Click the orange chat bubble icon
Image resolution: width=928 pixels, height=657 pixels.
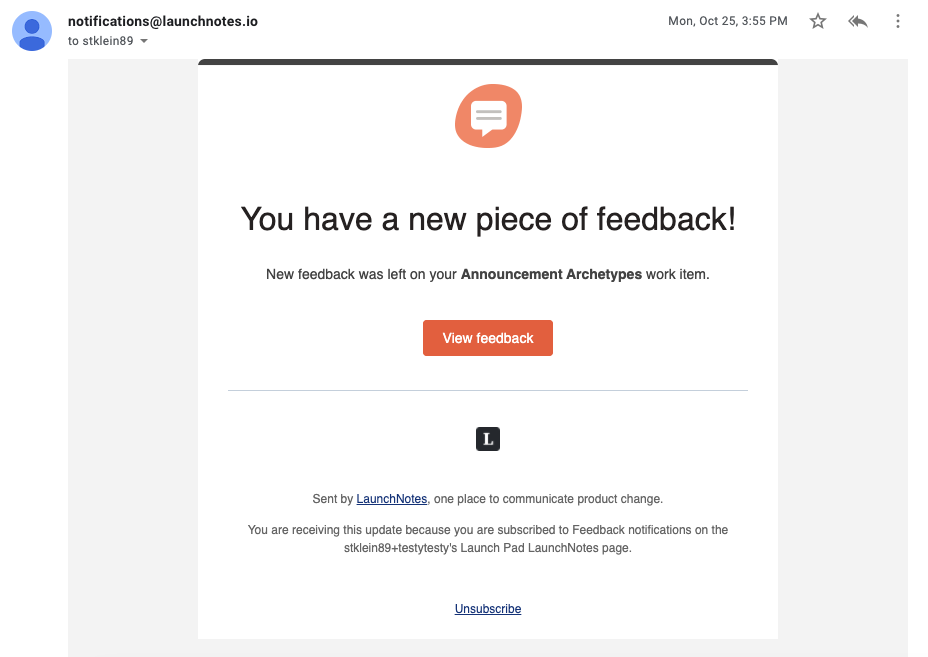[488, 115]
